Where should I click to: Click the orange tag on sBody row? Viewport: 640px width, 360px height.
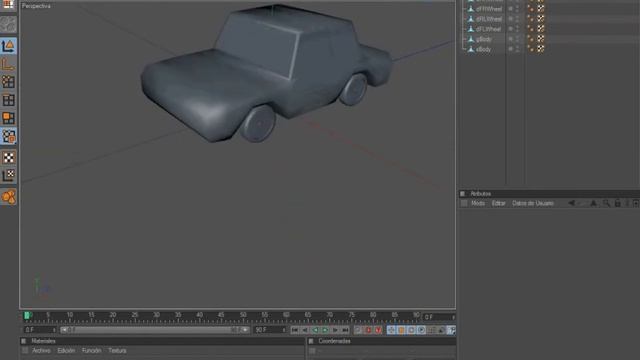[x=531, y=49]
